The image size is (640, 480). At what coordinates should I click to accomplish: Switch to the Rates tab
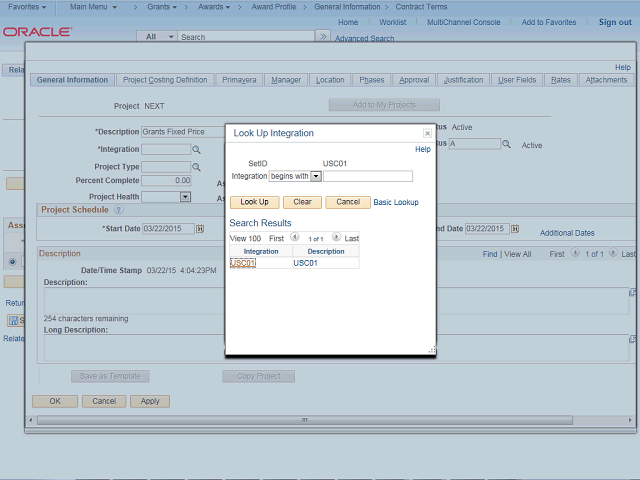pos(560,80)
